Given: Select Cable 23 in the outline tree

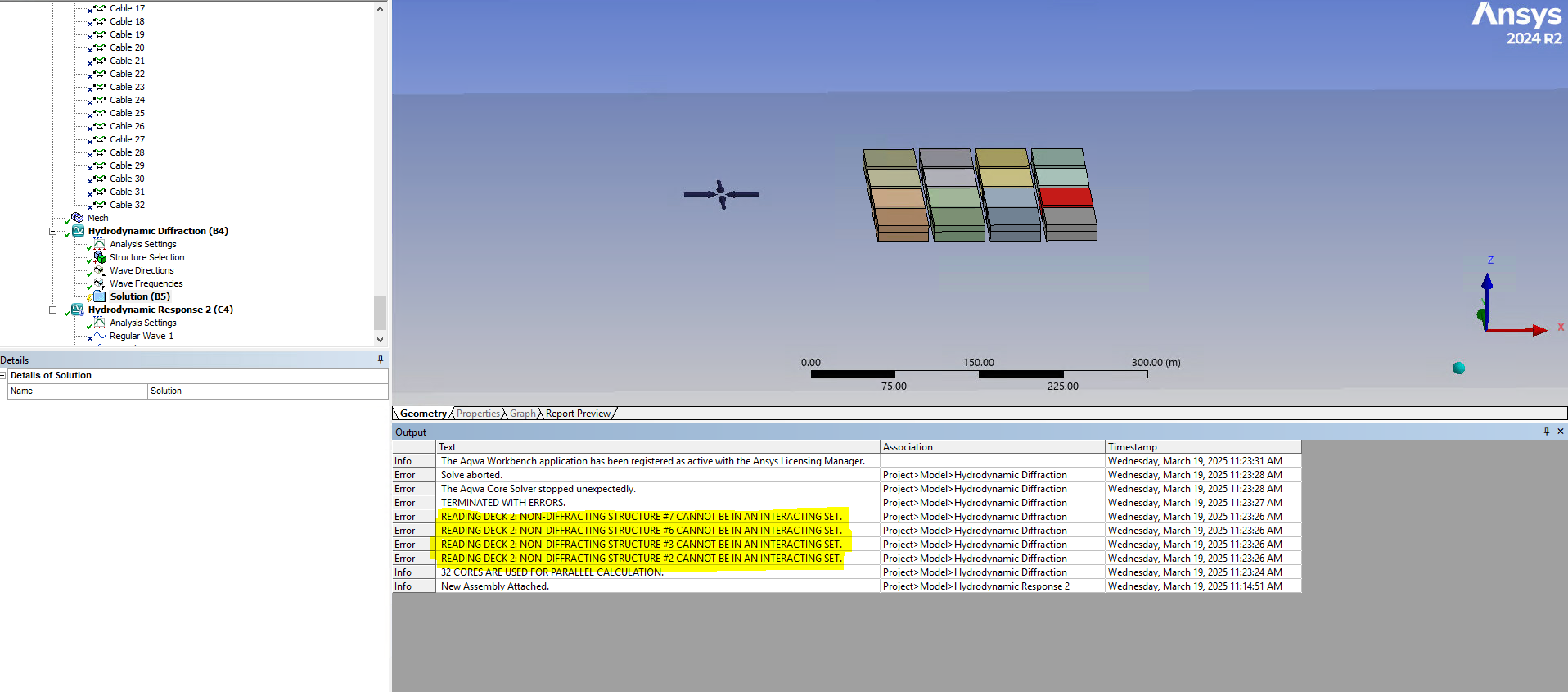Looking at the screenshot, I should tap(127, 87).
